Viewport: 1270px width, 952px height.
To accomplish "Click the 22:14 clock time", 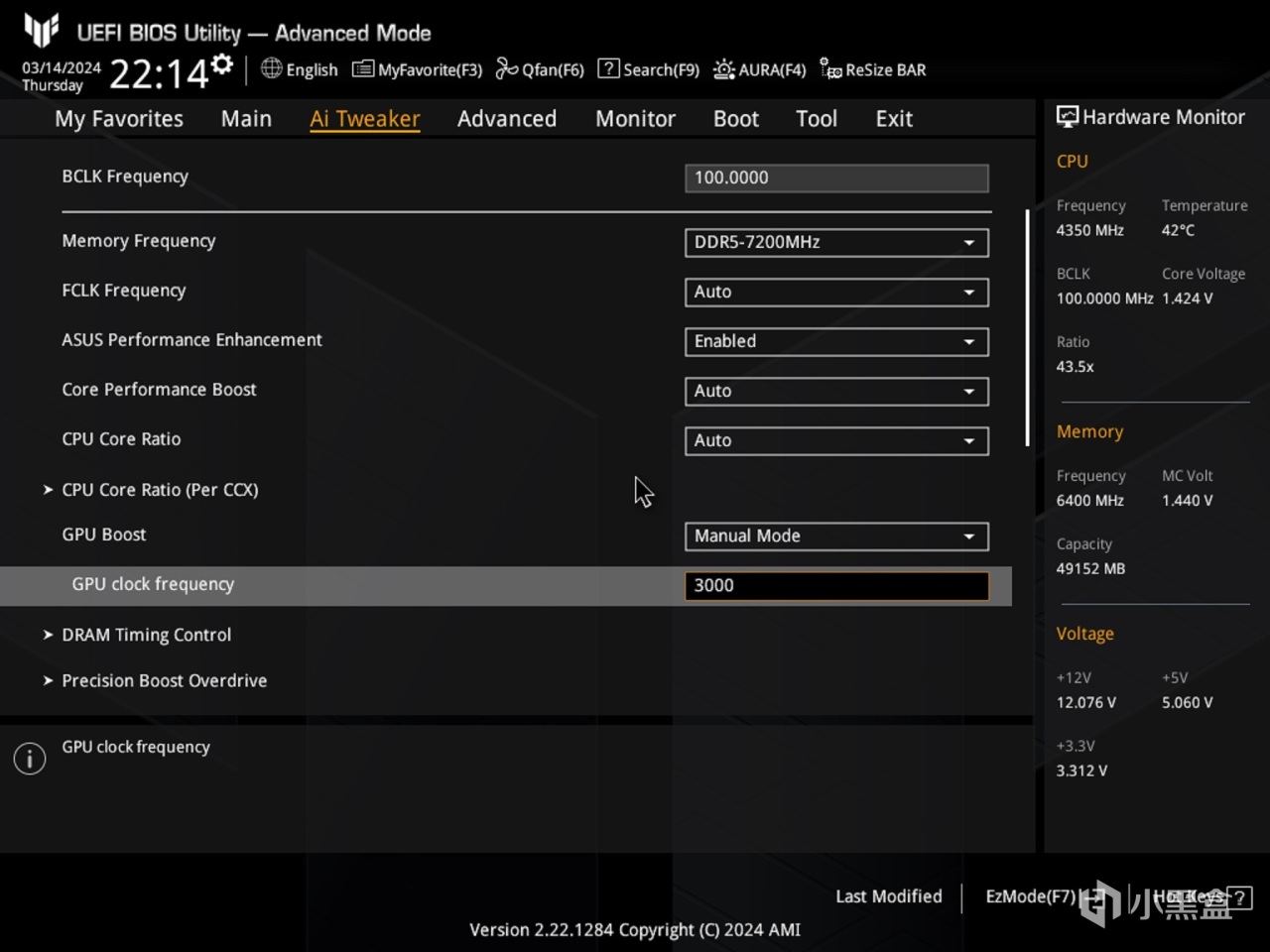I will coord(159,73).
